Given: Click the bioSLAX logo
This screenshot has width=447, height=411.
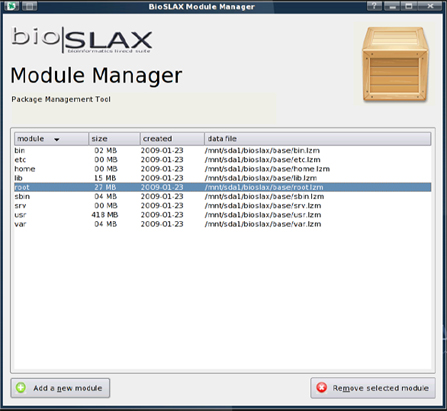Looking at the screenshot, I should (82, 41).
